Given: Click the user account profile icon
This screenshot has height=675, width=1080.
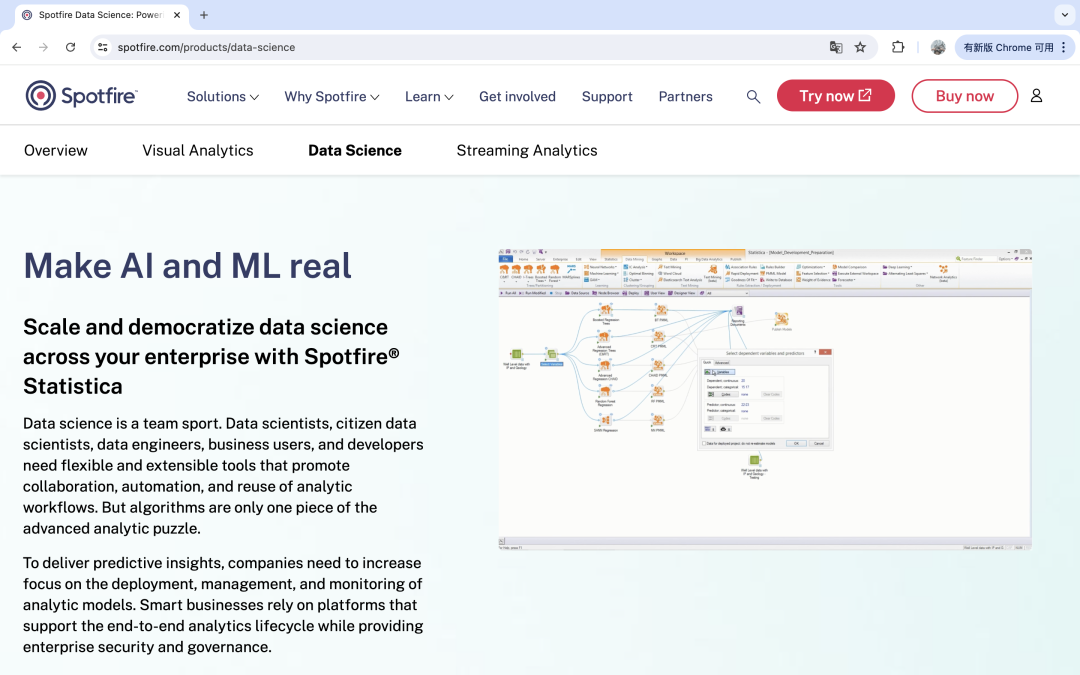Looking at the screenshot, I should (1036, 96).
